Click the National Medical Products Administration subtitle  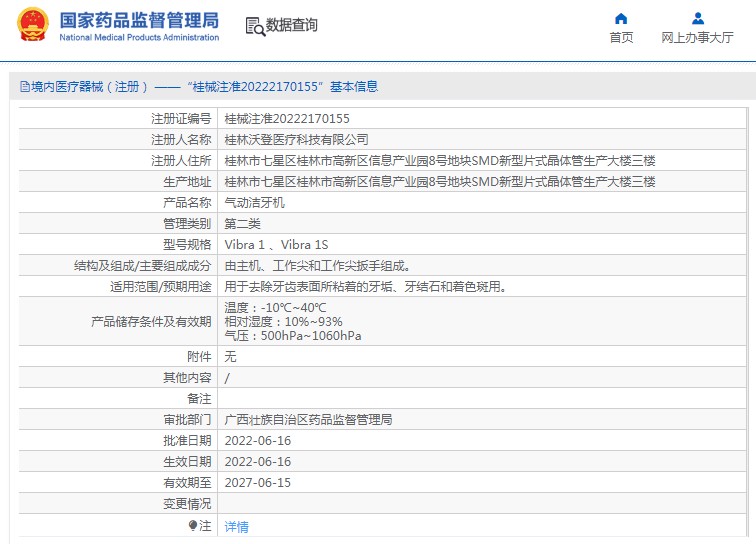point(139,37)
